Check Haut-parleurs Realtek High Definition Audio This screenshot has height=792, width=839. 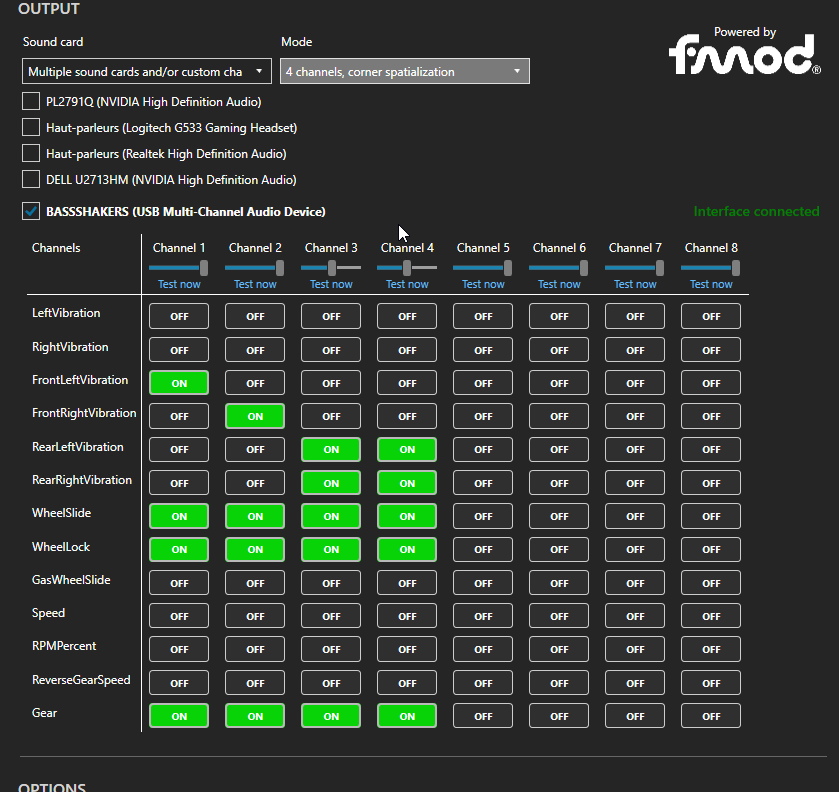point(31,153)
